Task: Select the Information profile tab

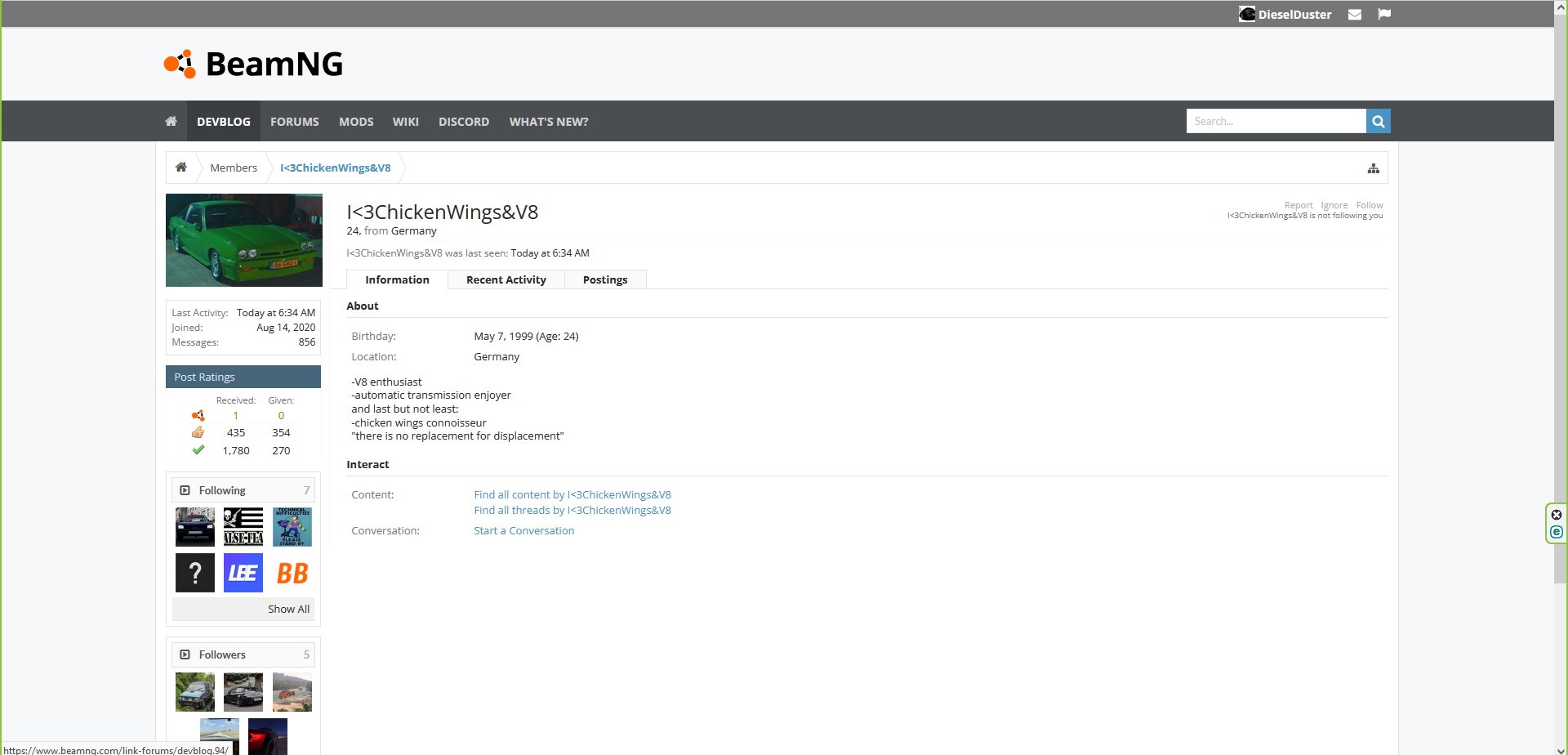Action: click(x=397, y=279)
